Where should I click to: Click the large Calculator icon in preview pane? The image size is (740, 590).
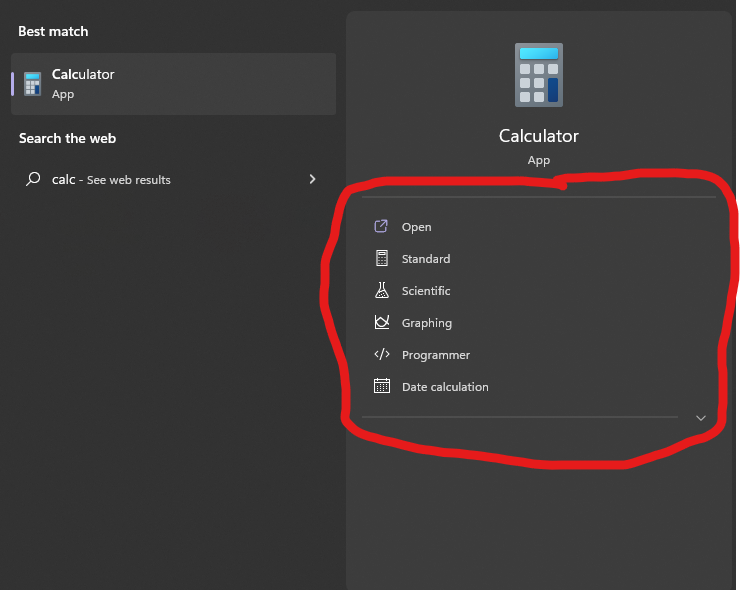click(538, 75)
